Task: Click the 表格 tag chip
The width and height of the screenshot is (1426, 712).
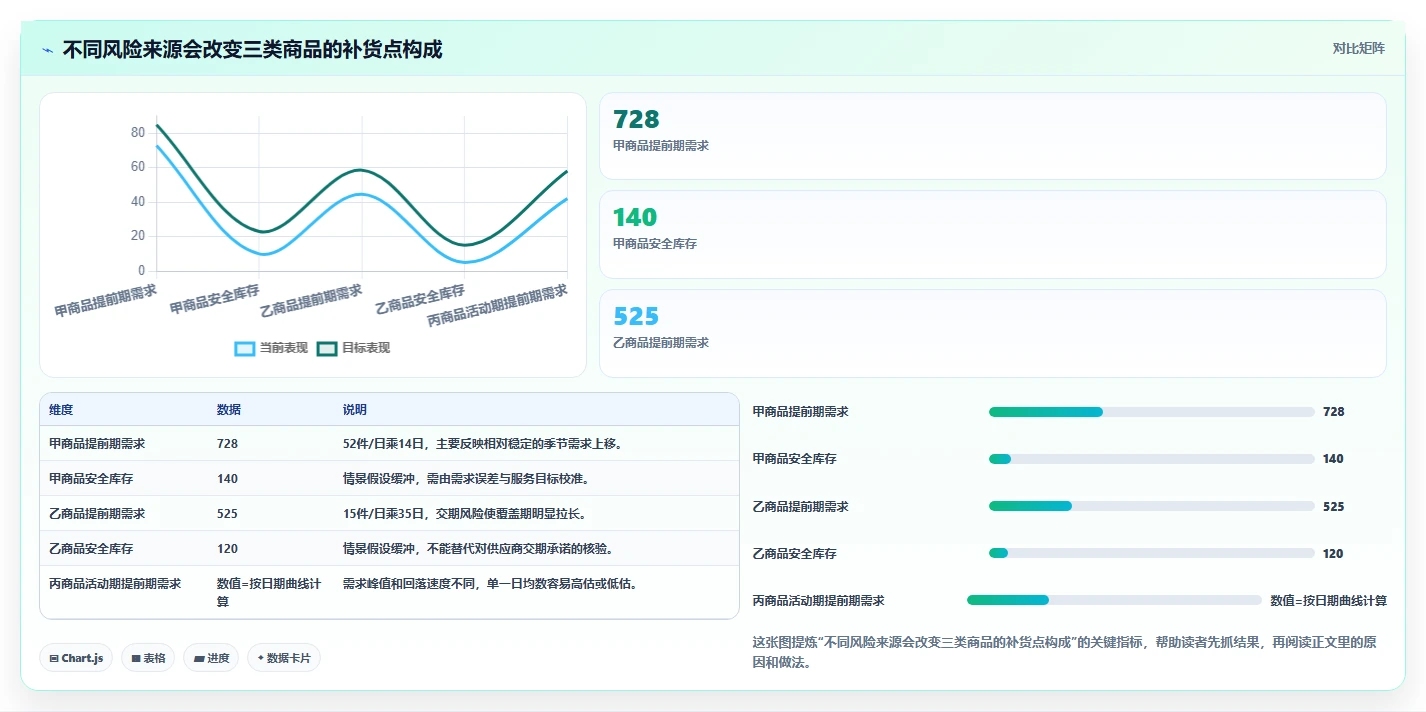Action: pyautogui.click(x=148, y=658)
